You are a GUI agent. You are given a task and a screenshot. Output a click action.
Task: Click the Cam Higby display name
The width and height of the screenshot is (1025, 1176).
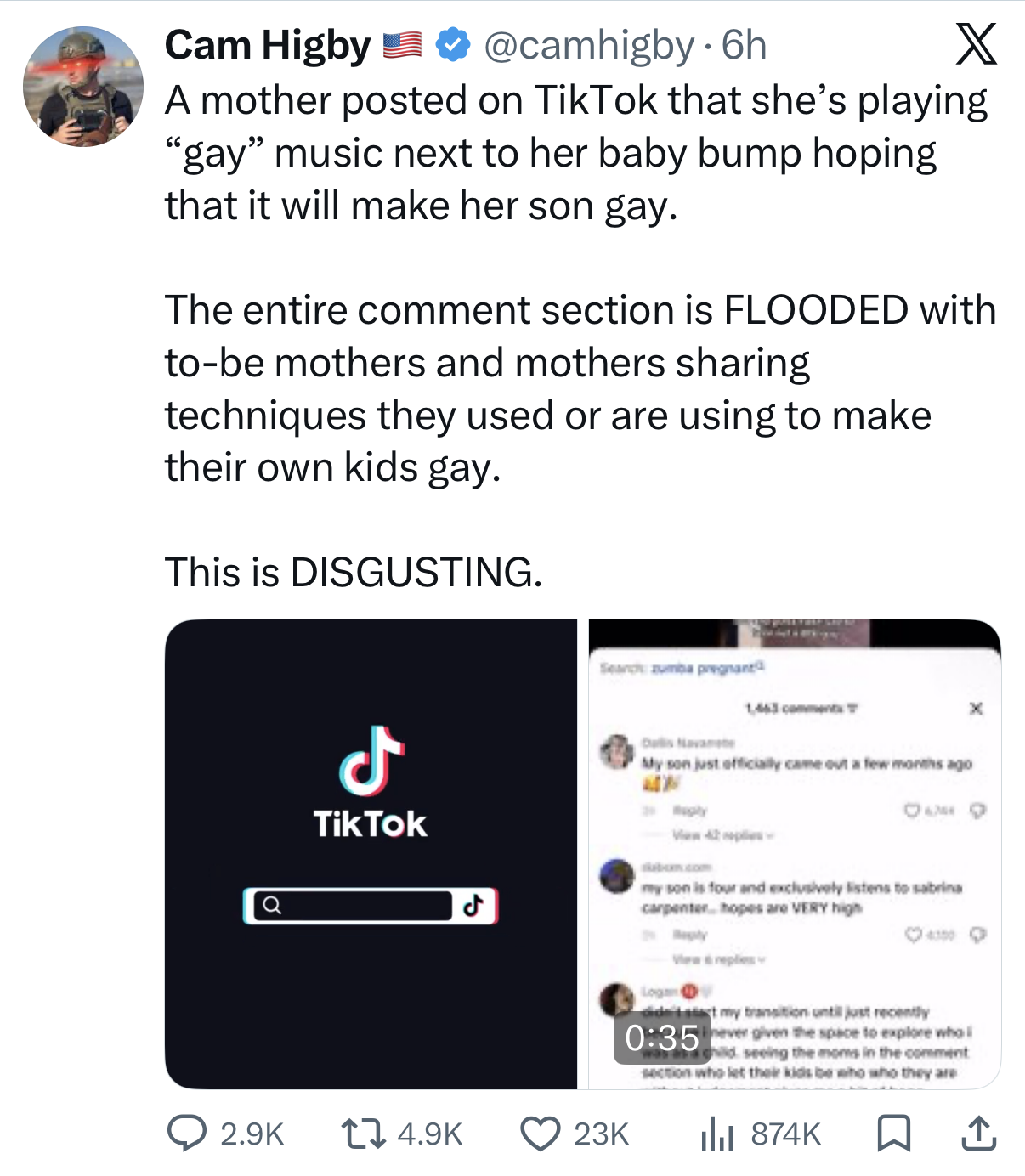(x=268, y=45)
